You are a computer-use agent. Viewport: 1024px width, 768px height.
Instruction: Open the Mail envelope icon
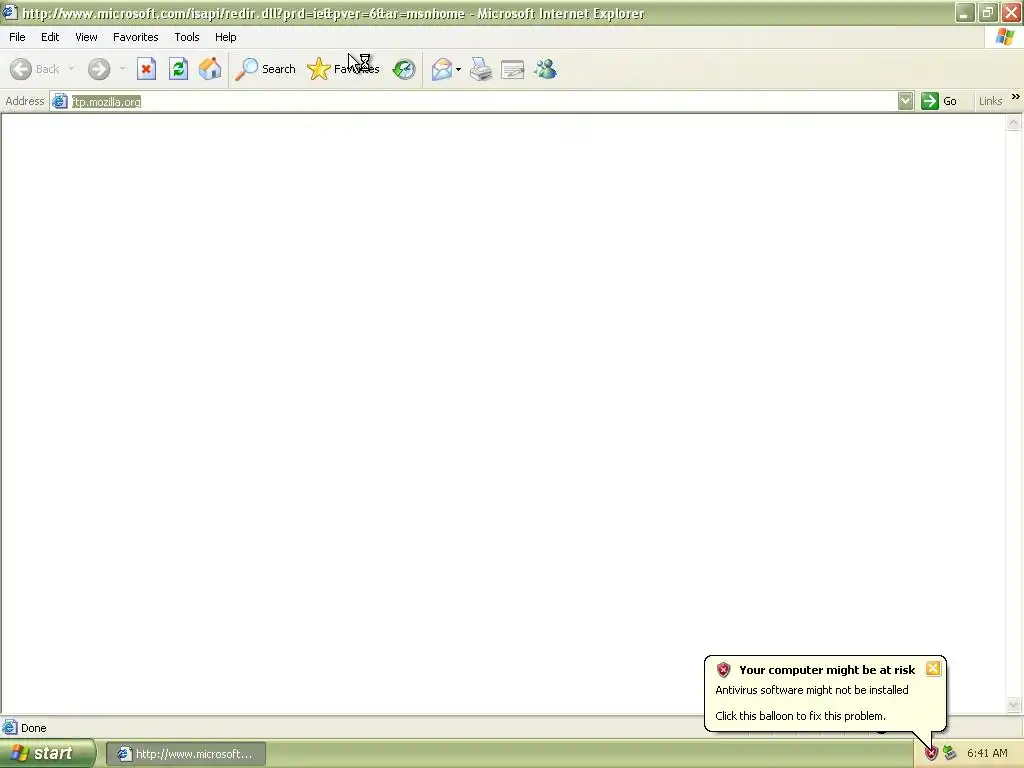441,69
